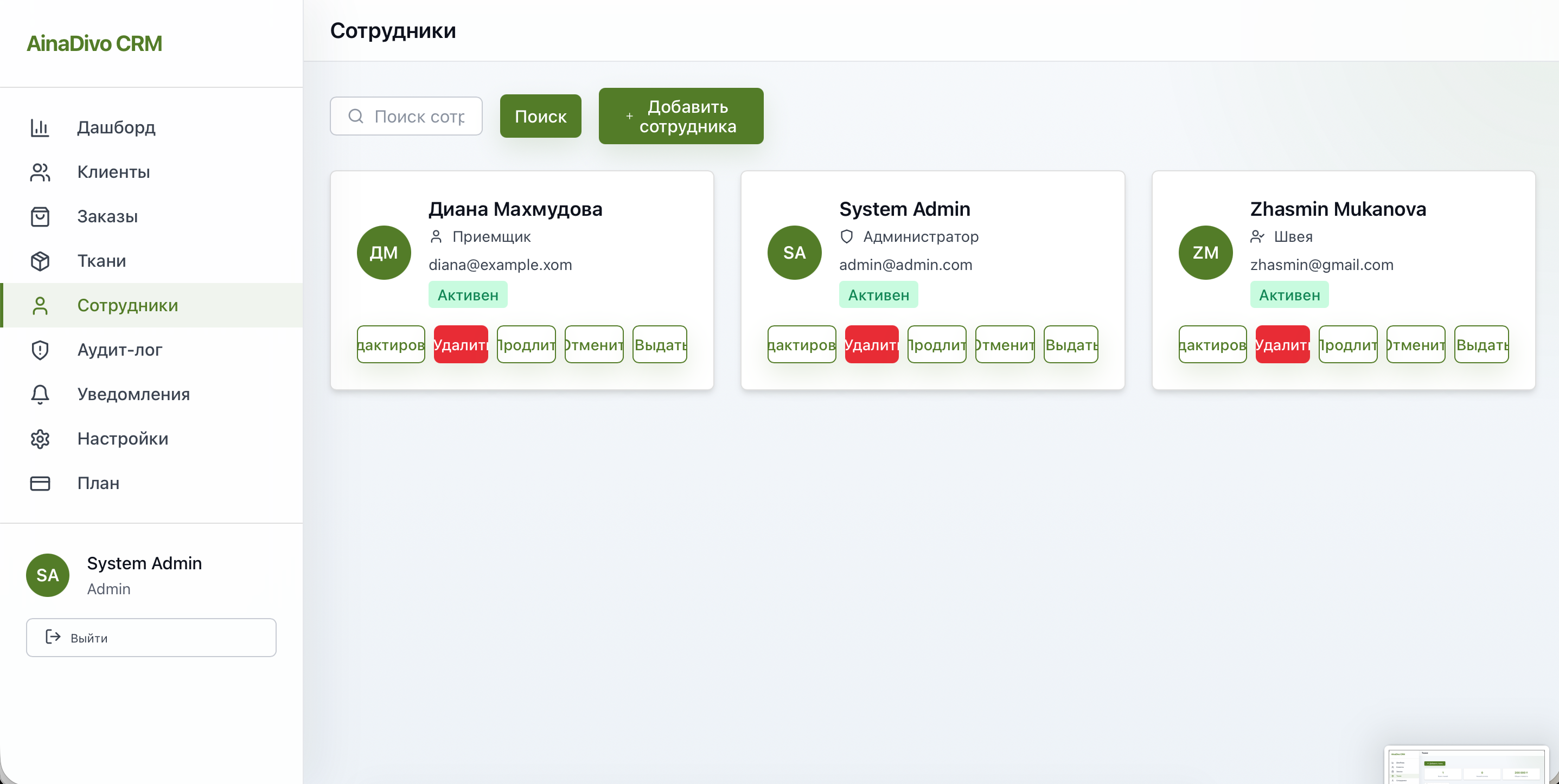
Task: Click the Ткани box icon
Action: (40, 261)
